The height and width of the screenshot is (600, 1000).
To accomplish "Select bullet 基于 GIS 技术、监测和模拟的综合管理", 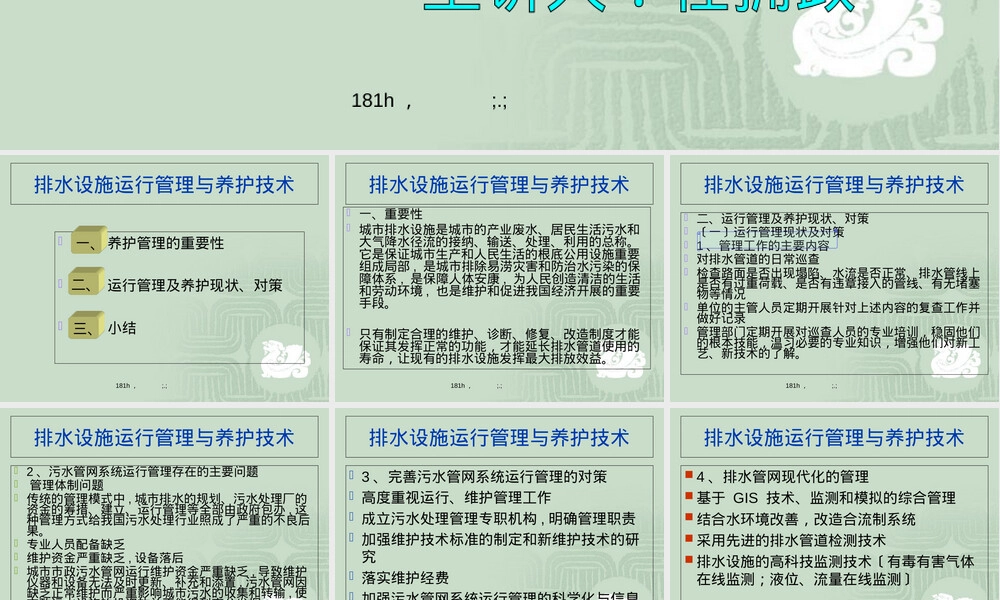I will click(826, 498).
